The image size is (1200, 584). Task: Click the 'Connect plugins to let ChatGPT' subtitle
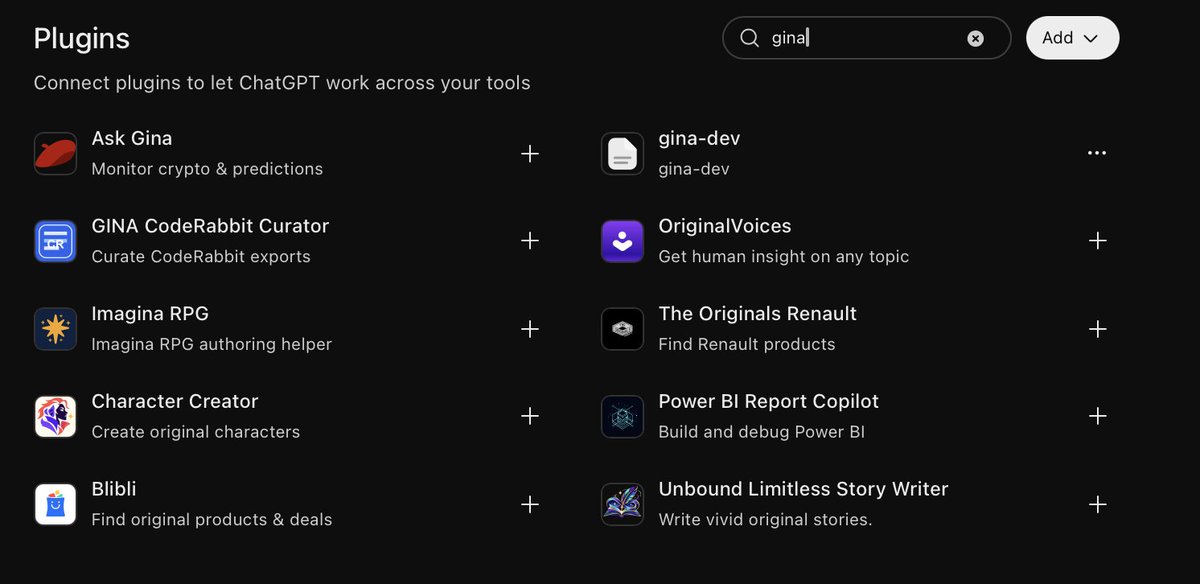pos(282,83)
